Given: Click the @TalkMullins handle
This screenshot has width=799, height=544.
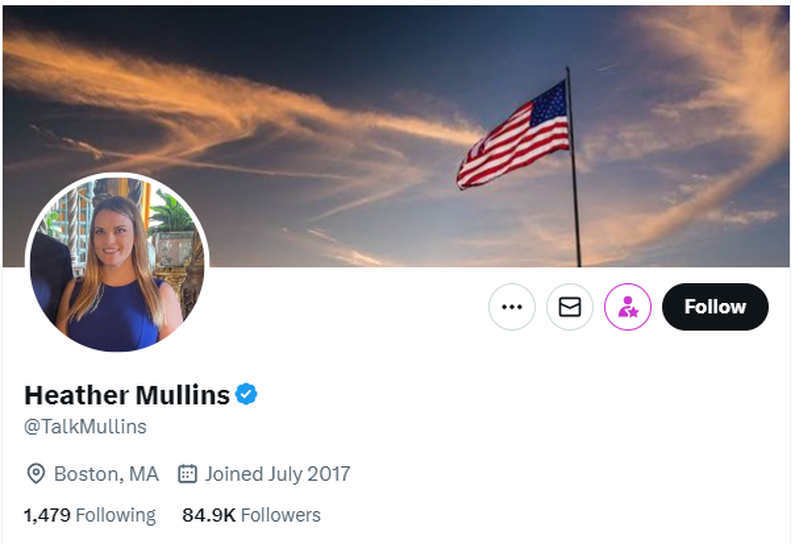Looking at the screenshot, I should point(85,427).
